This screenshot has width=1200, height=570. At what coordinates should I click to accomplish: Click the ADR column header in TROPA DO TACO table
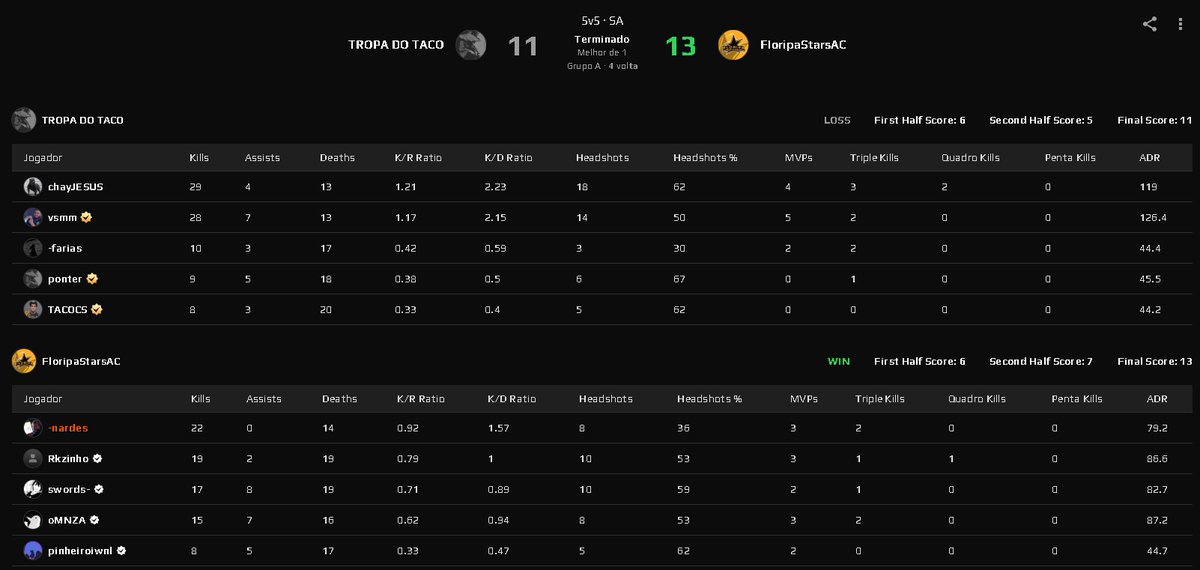tap(1149, 158)
